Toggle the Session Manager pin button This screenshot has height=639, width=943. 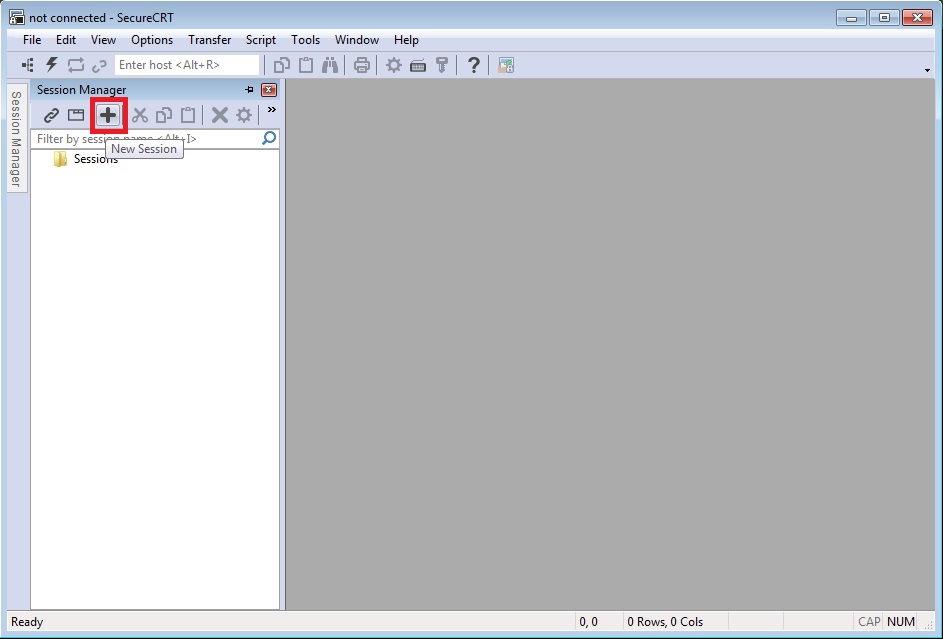[250, 90]
